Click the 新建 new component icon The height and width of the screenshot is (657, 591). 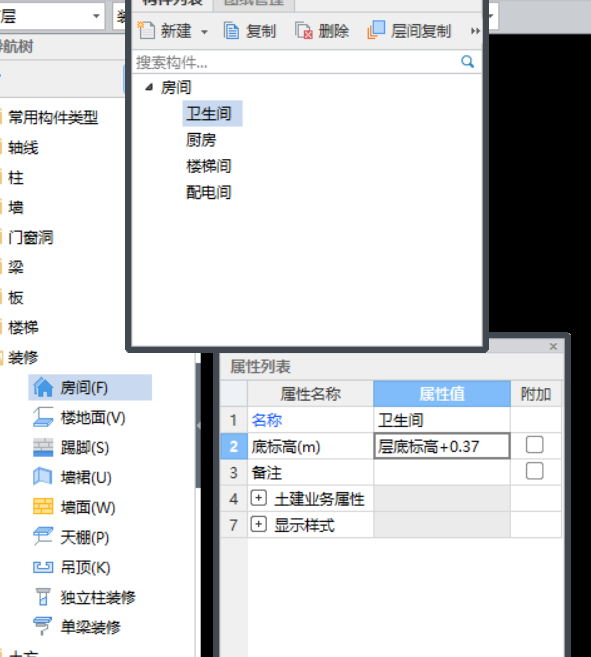point(147,31)
